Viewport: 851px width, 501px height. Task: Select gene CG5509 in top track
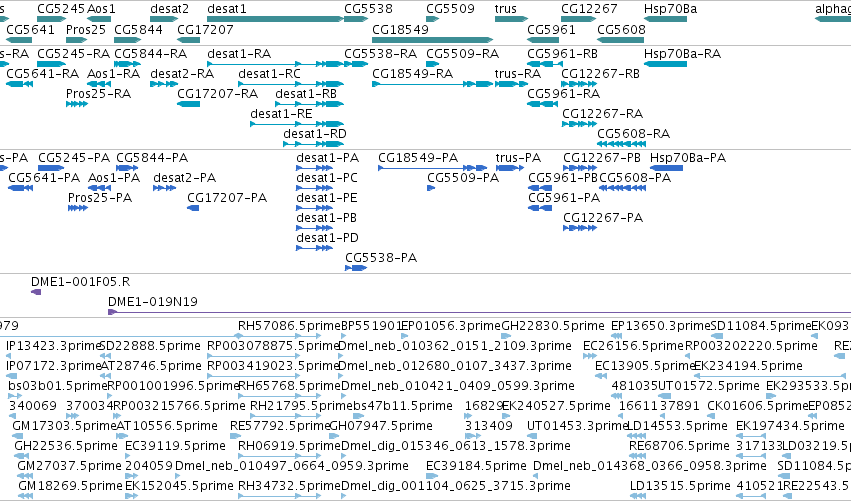click(450, 9)
